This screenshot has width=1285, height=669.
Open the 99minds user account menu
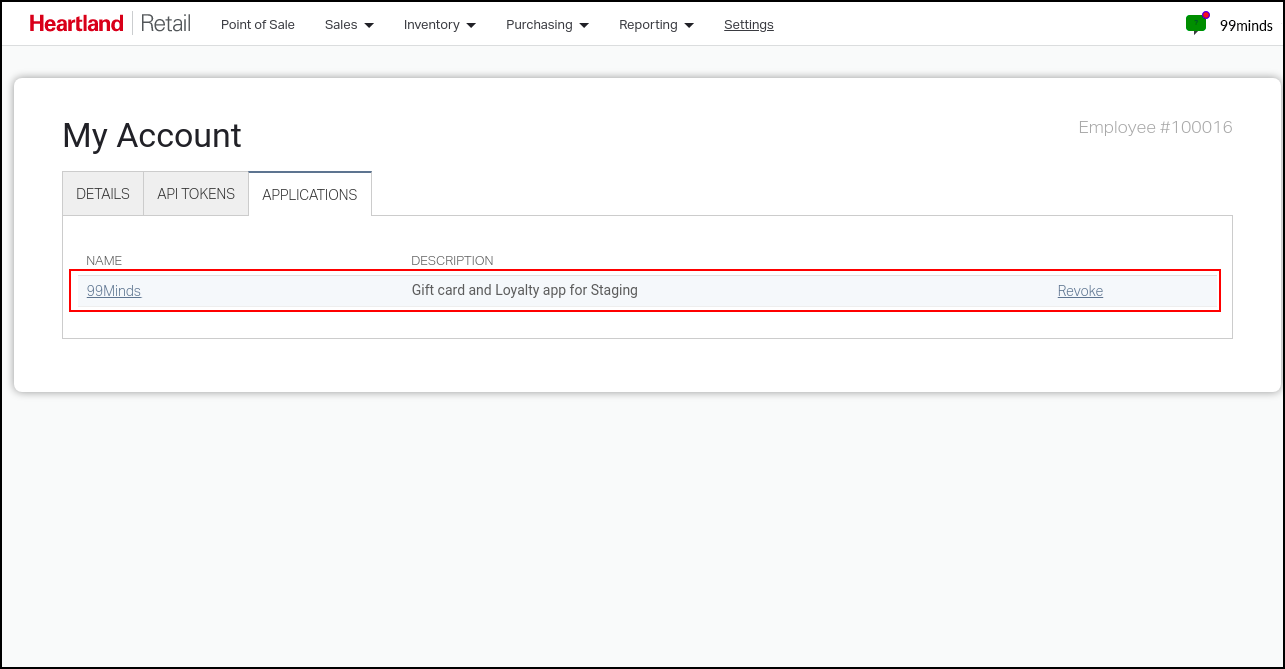tap(1246, 26)
